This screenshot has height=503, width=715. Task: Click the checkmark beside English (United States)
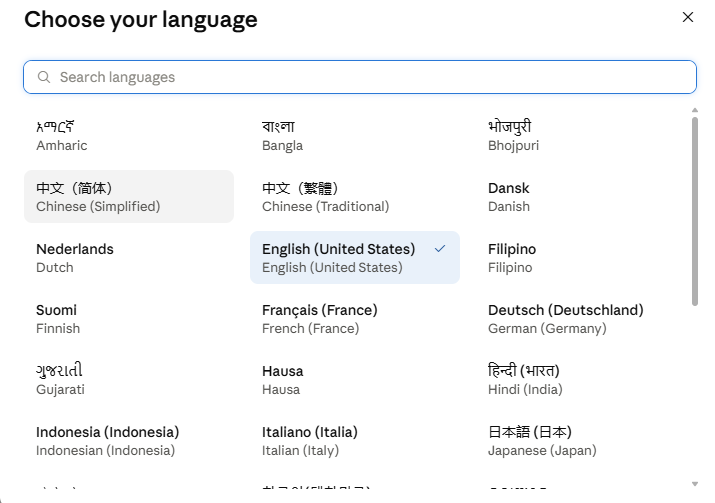tap(440, 249)
